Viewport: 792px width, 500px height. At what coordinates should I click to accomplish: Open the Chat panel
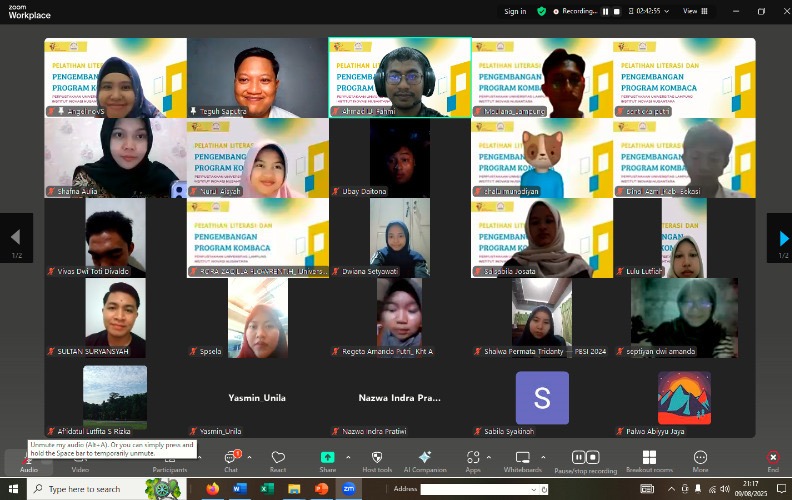tap(231, 458)
